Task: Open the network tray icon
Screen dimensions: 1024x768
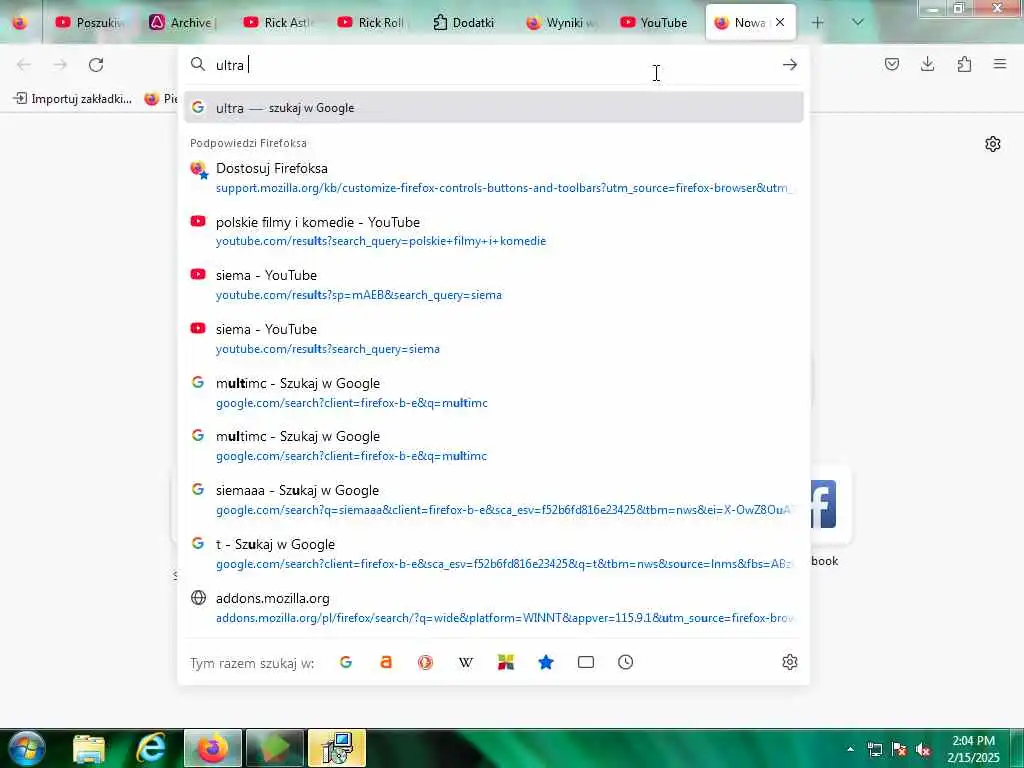Action: [875, 750]
